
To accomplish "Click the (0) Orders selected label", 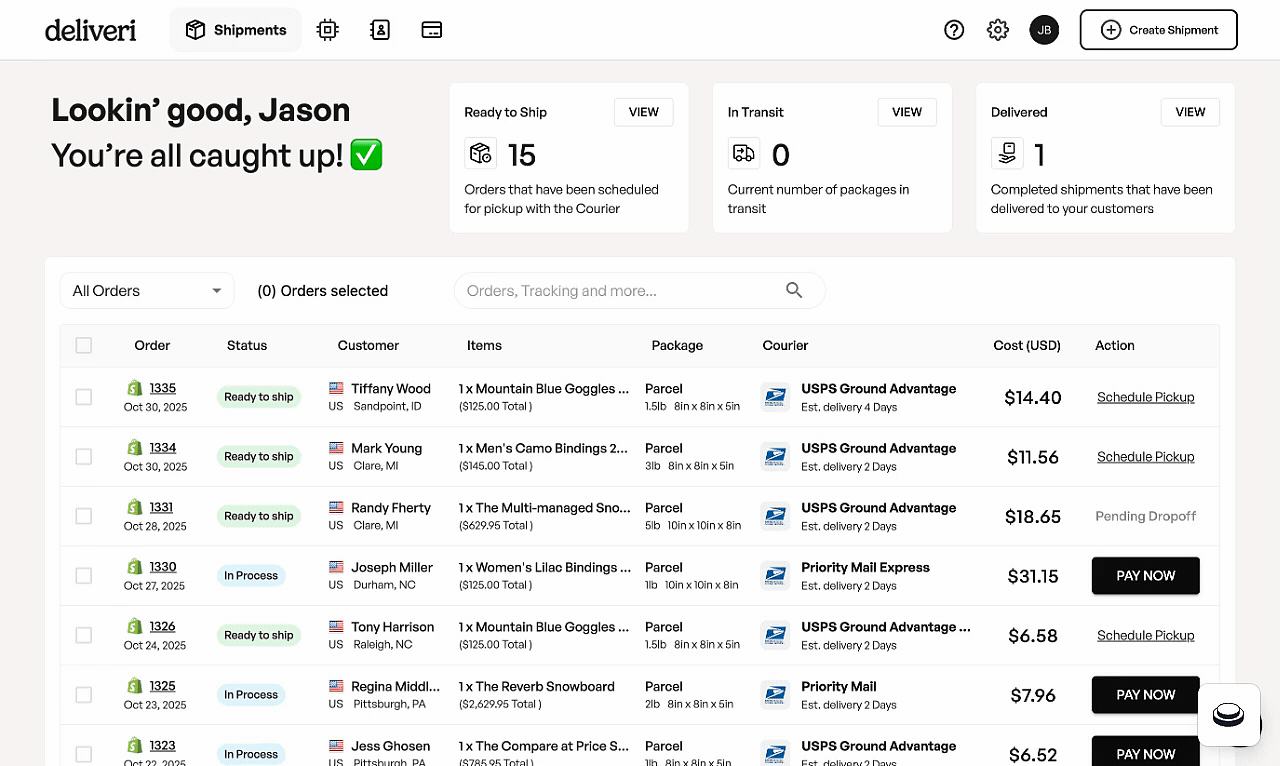I will (x=323, y=290).
